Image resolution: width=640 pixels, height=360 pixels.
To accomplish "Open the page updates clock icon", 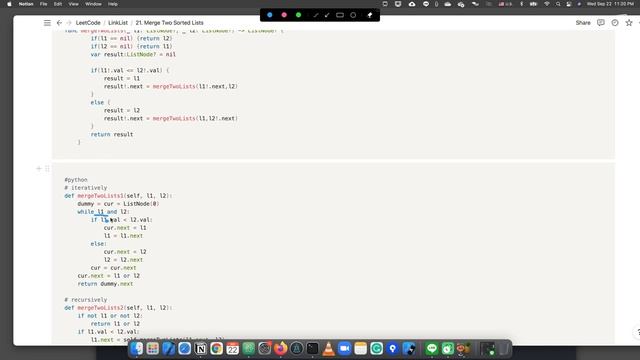I will point(615,23).
